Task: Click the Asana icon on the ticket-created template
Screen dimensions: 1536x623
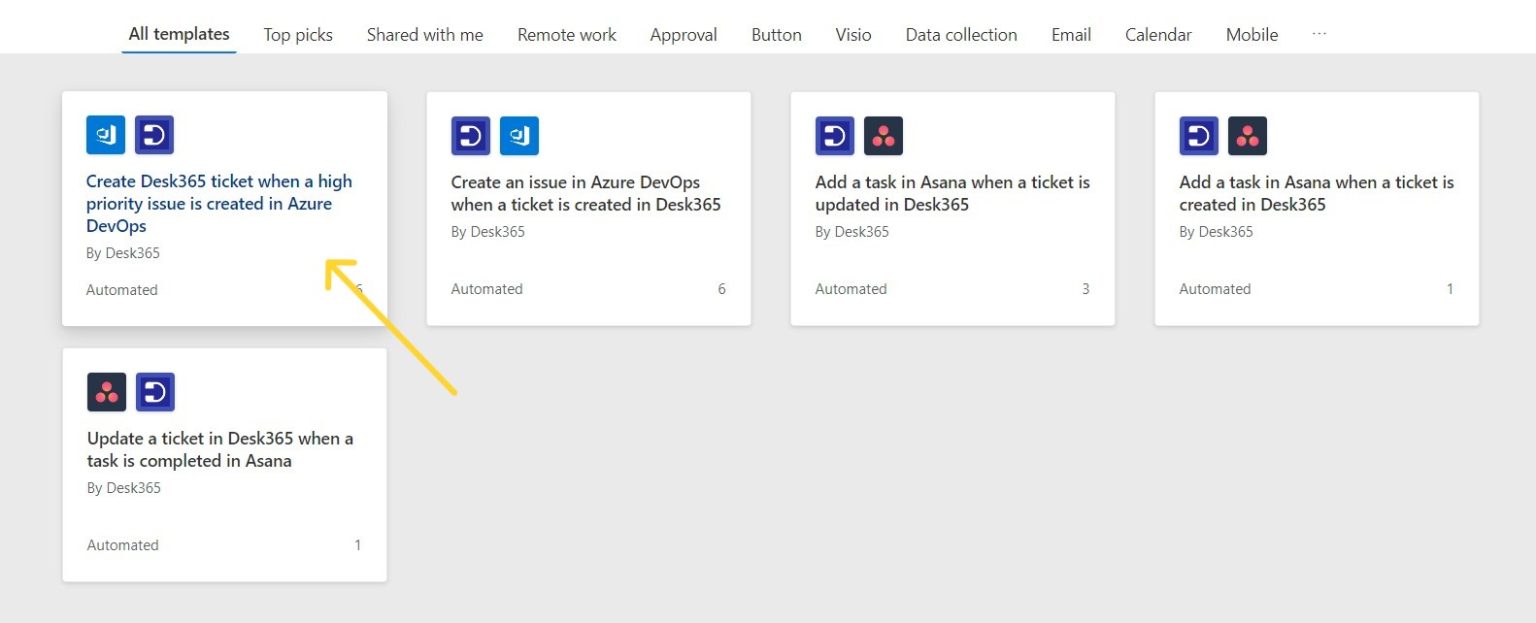Action: pyautogui.click(x=1247, y=135)
